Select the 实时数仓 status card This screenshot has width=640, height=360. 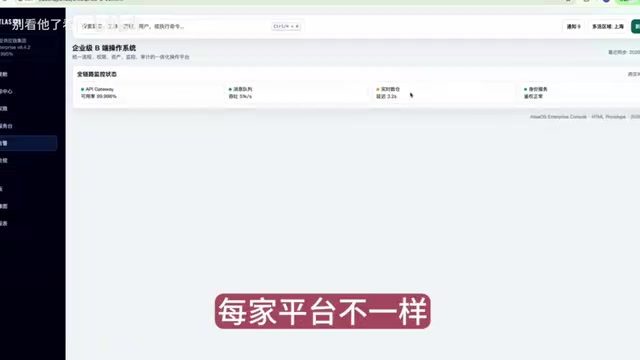tap(444, 93)
